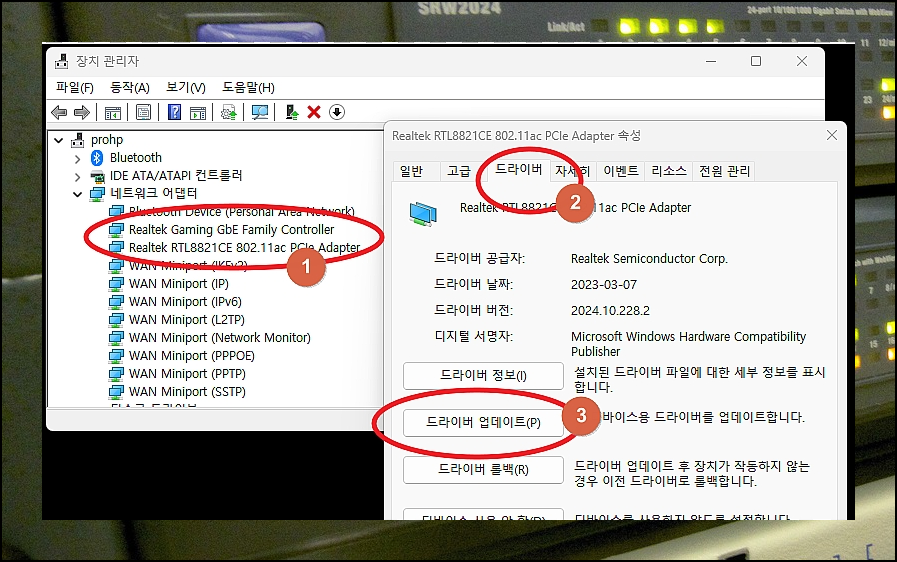Screen dimensions: 897x562
Task: Click the 네트워크 어댑터 category icon
Action: tap(98, 193)
